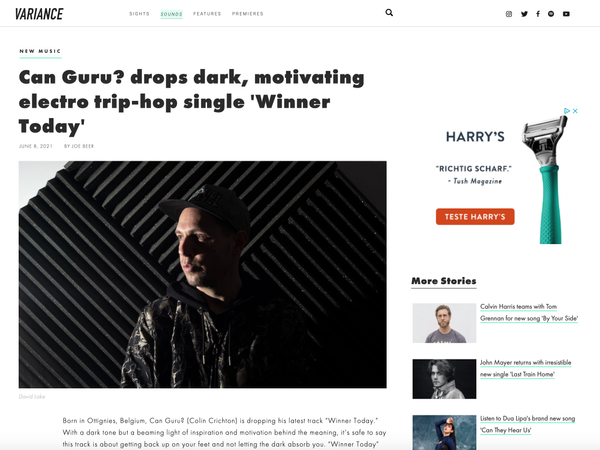This screenshot has width=600, height=450.
Task: Open the New Music category link
Action: 40,51
